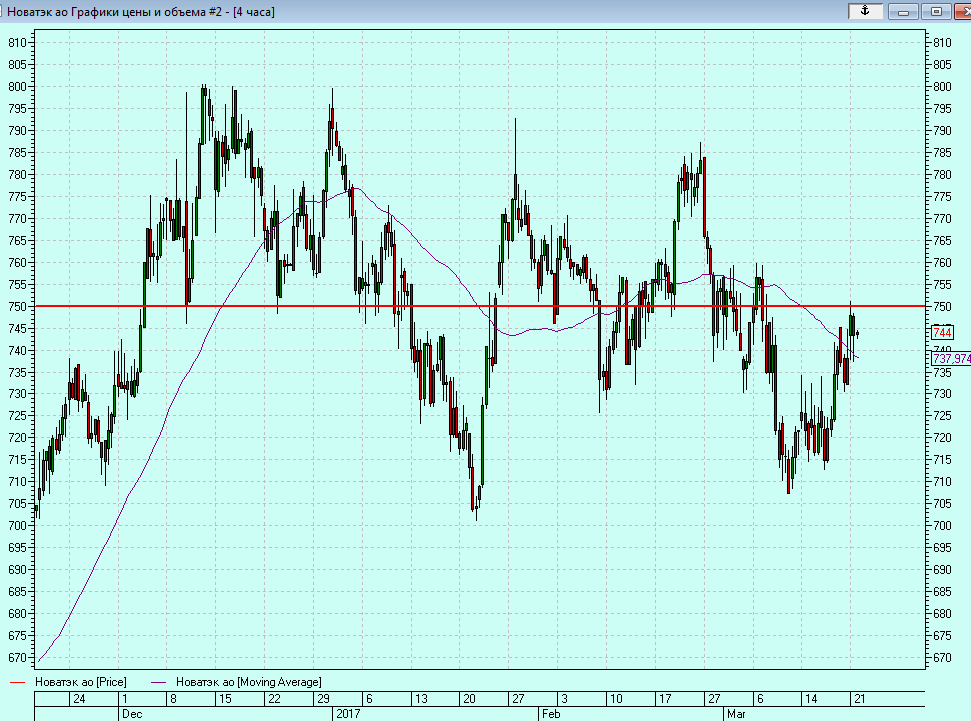Click the 690 label on the right price axis
Viewport: 971px width, 721px height.
[942, 569]
